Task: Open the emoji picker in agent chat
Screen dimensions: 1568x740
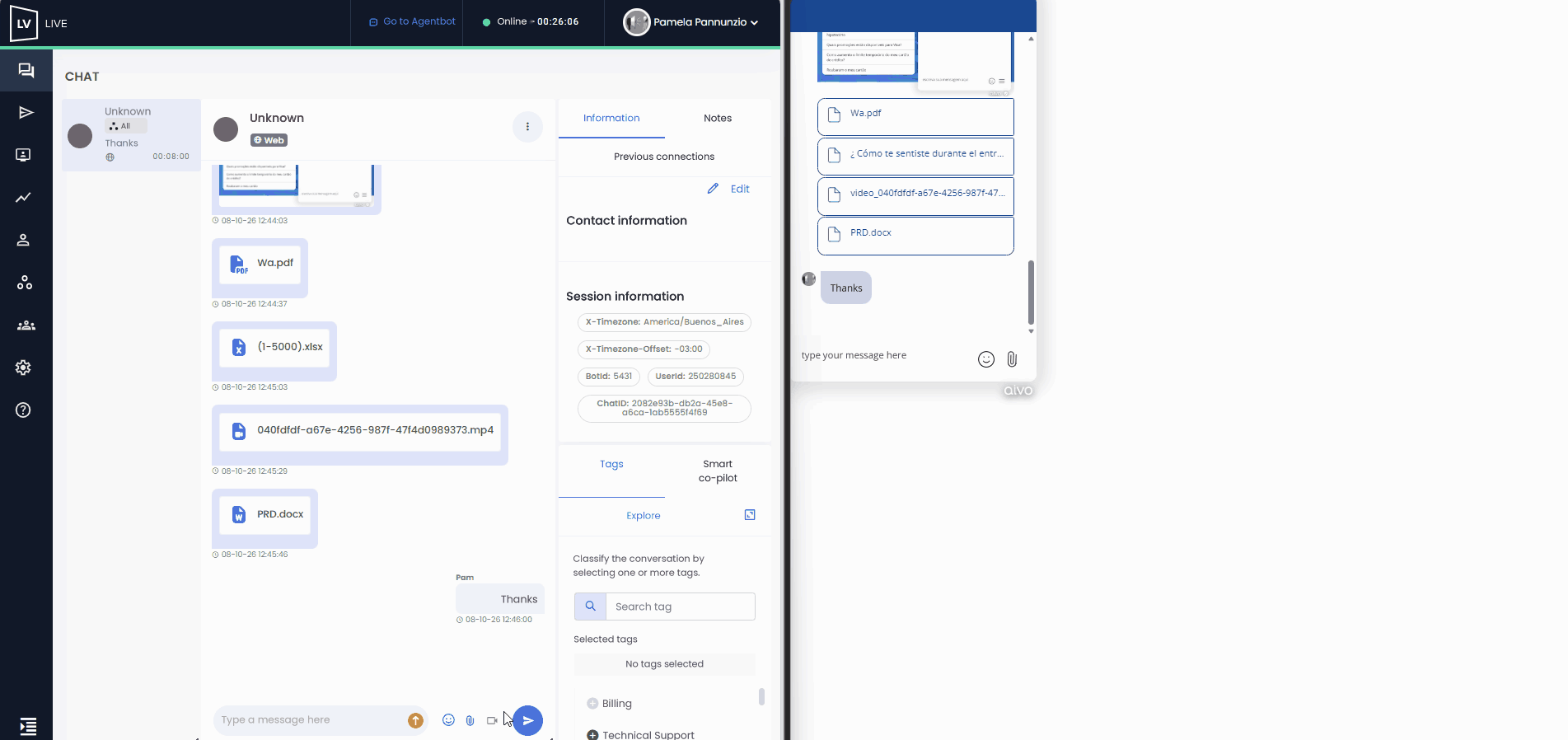Action: click(x=448, y=720)
